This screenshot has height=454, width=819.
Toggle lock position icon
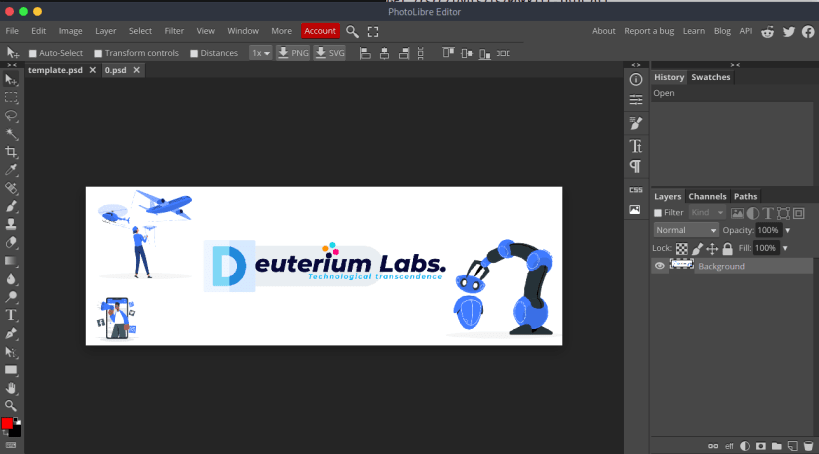pyautogui.click(x=712, y=249)
